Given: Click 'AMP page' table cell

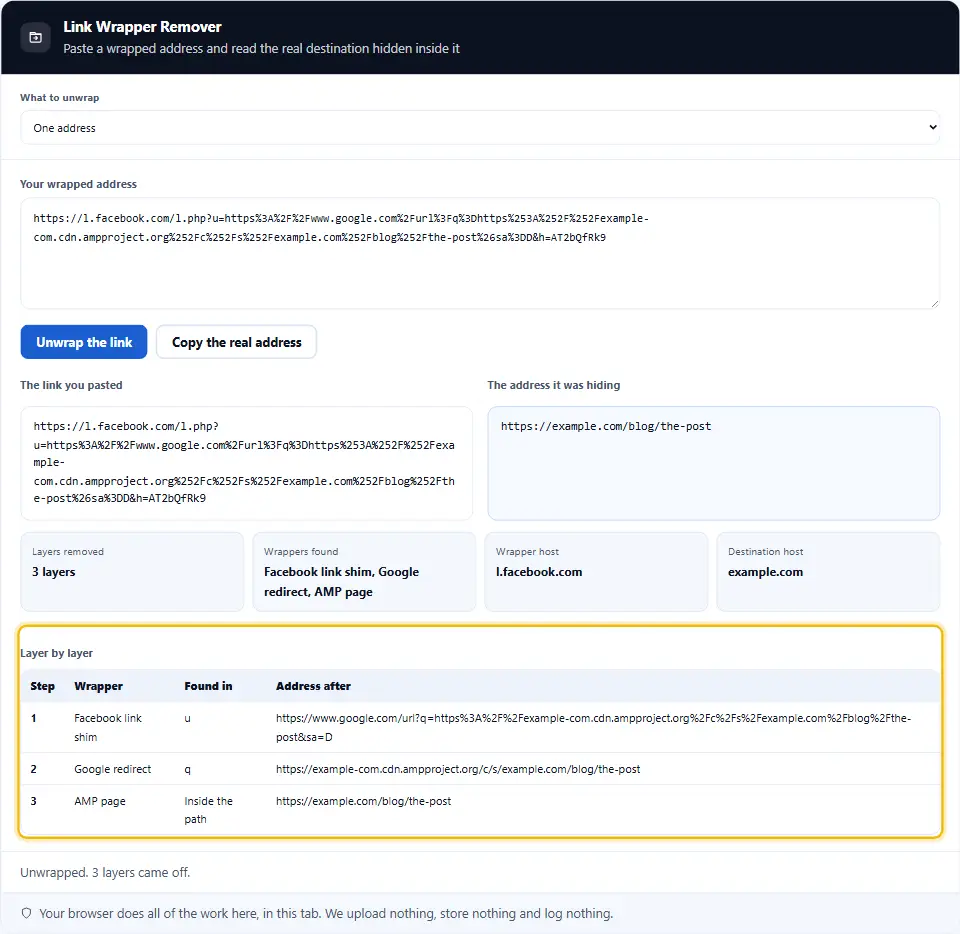Looking at the screenshot, I should (x=100, y=801).
